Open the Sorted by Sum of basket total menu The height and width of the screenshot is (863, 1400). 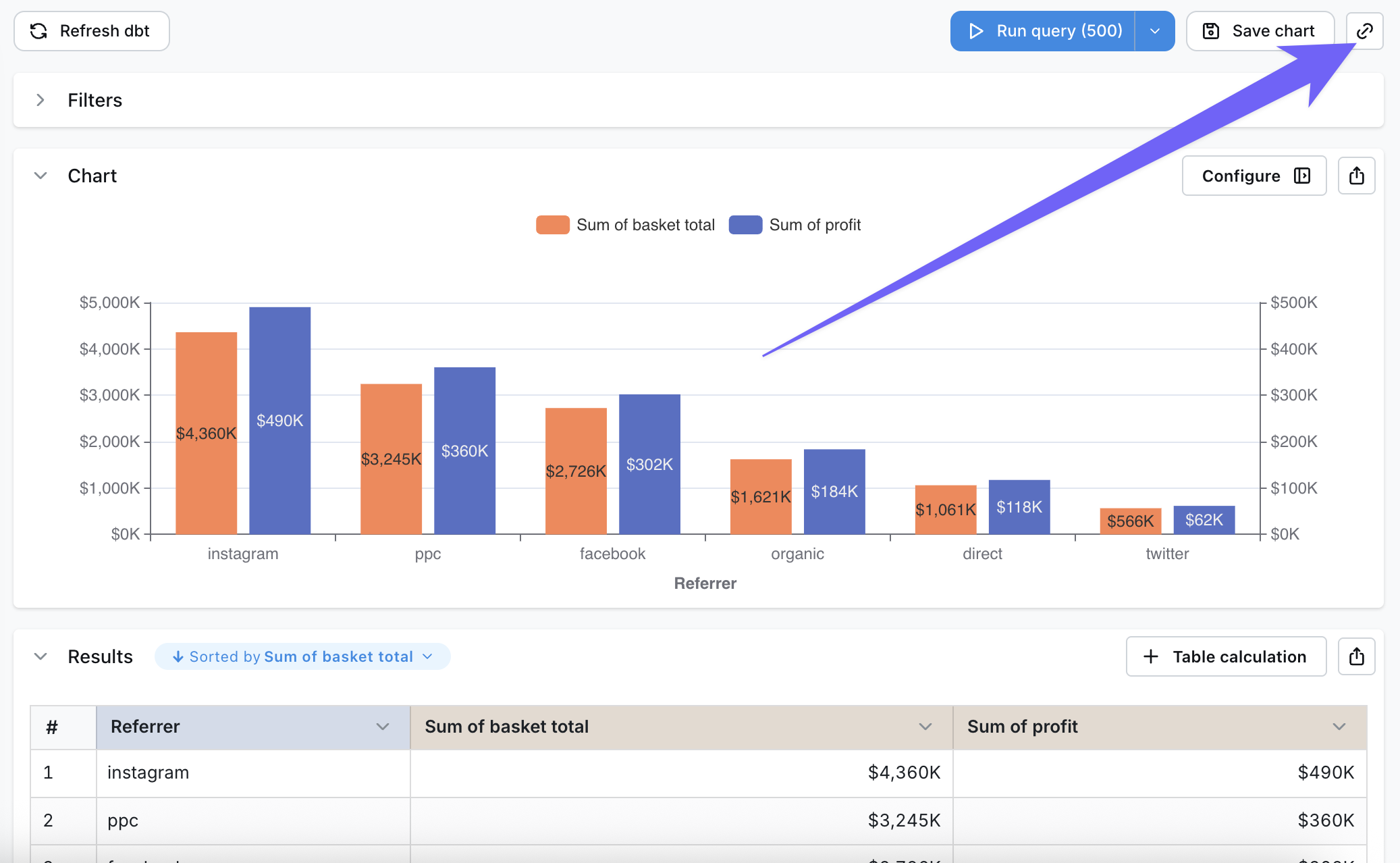coord(302,656)
